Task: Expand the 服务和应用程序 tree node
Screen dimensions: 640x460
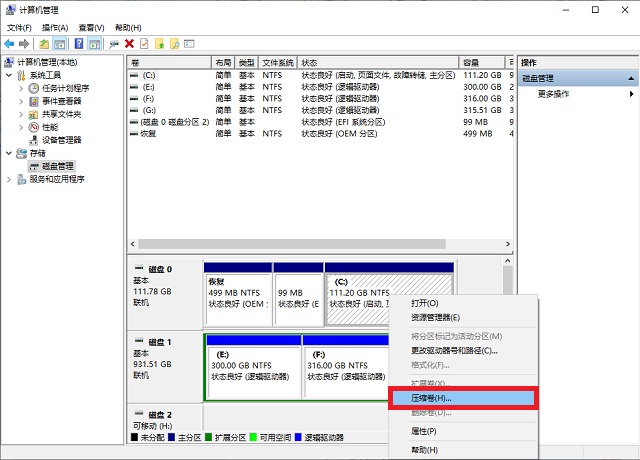Action: 10,179
